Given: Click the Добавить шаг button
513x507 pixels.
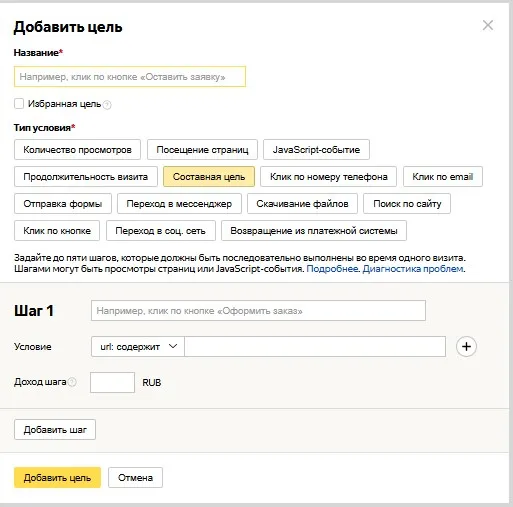Looking at the screenshot, I should [x=55, y=430].
